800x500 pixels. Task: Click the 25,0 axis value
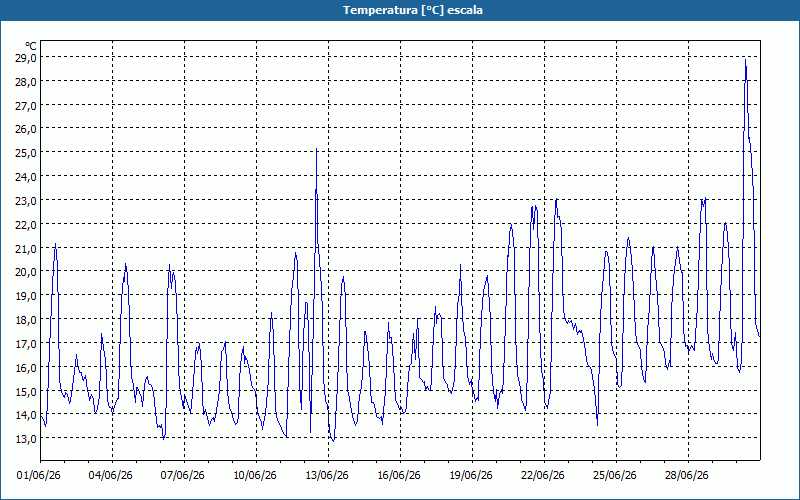(x=26, y=153)
